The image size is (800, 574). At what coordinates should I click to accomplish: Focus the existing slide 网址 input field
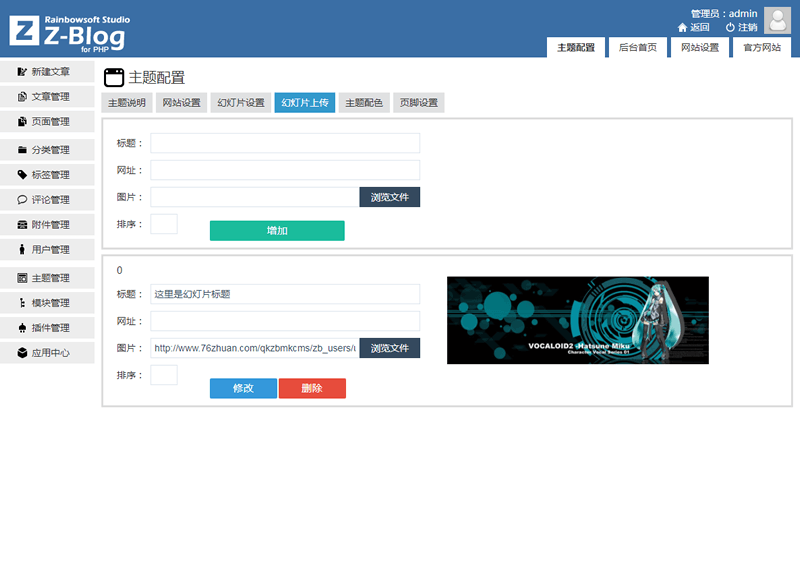click(x=285, y=321)
